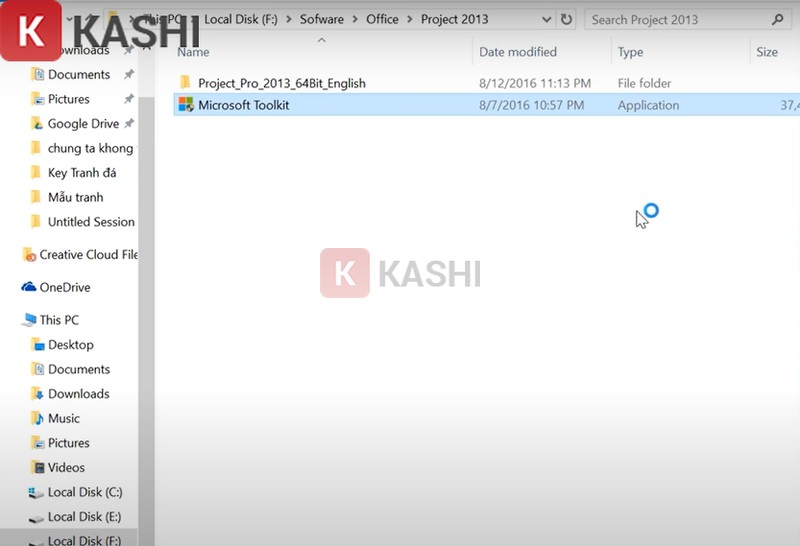Select Documents text under Quick access
800x546 pixels.
pos(79,75)
